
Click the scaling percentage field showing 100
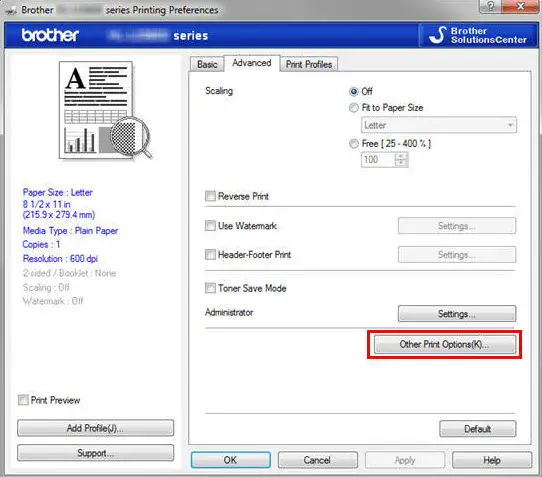pos(377,160)
